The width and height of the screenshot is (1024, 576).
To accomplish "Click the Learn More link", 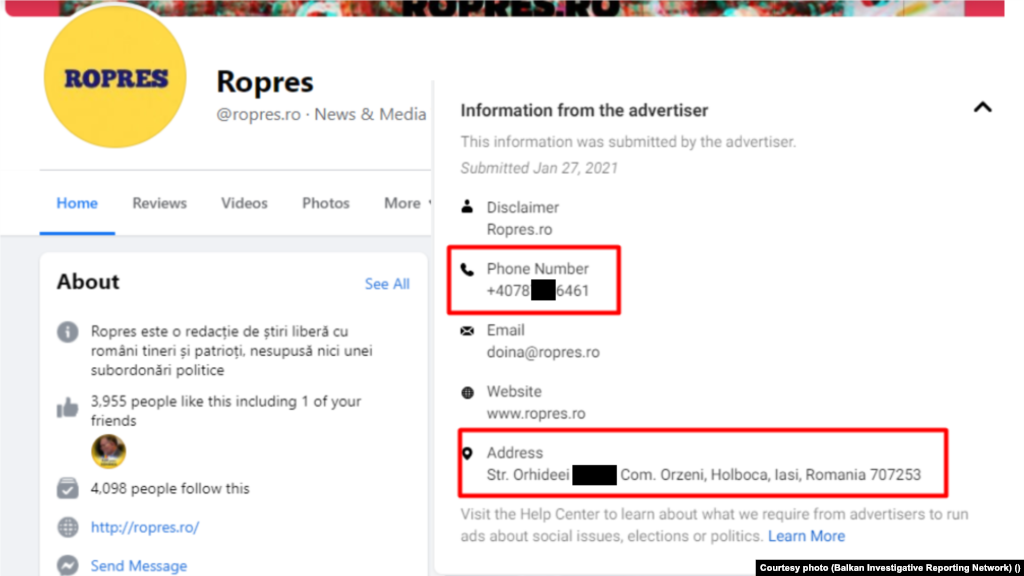I will point(806,536).
